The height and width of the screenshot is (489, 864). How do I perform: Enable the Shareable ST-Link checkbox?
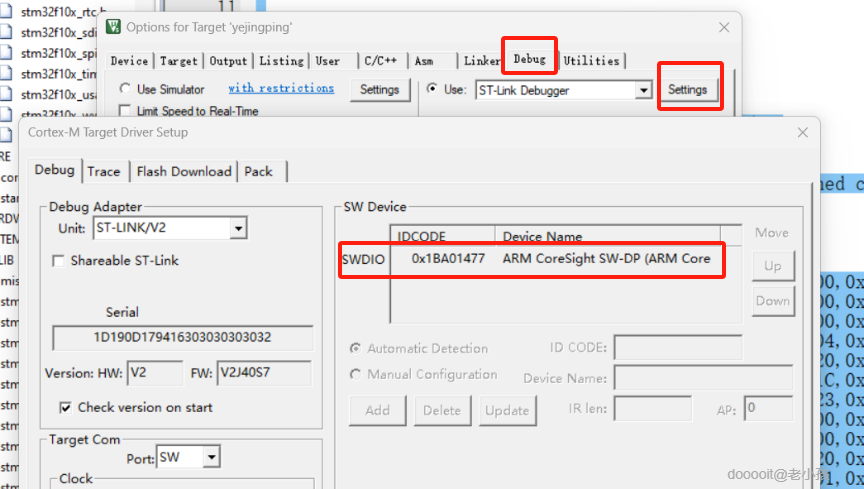point(58,261)
